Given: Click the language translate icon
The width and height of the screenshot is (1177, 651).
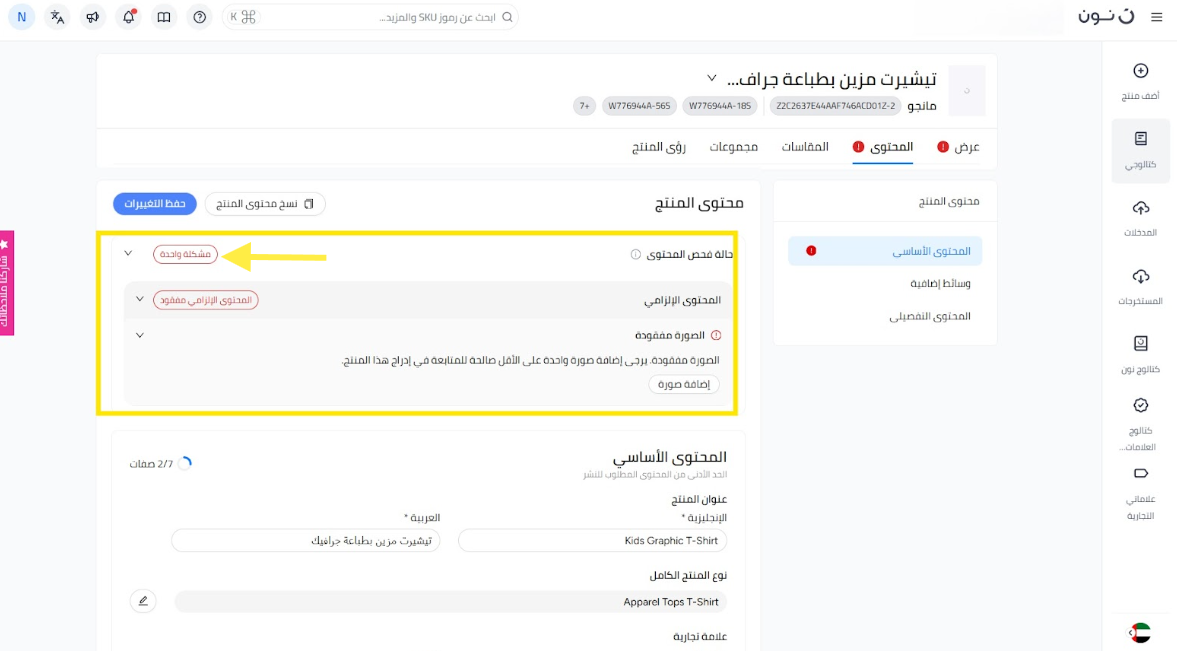Looking at the screenshot, I should 58,17.
